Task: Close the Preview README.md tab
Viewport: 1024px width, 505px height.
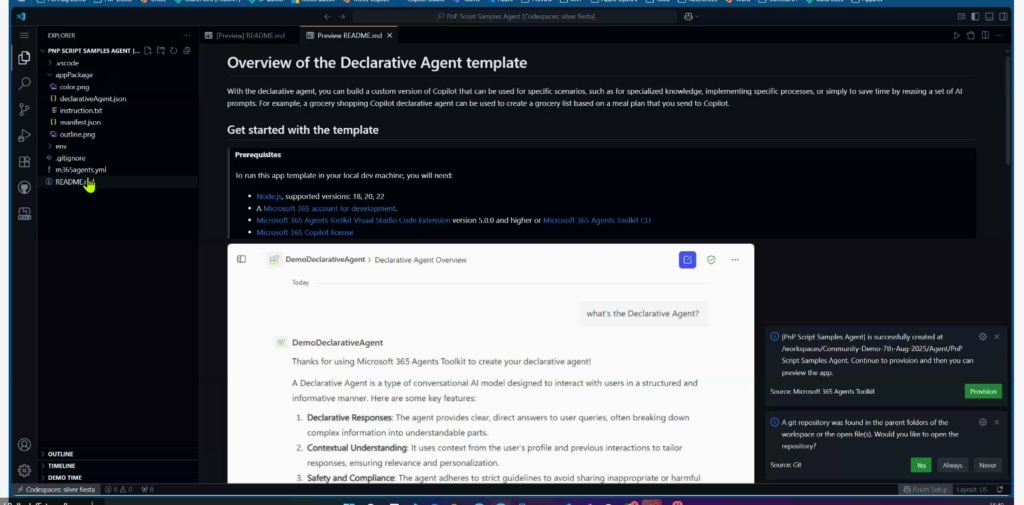Action: click(x=389, y=35)
